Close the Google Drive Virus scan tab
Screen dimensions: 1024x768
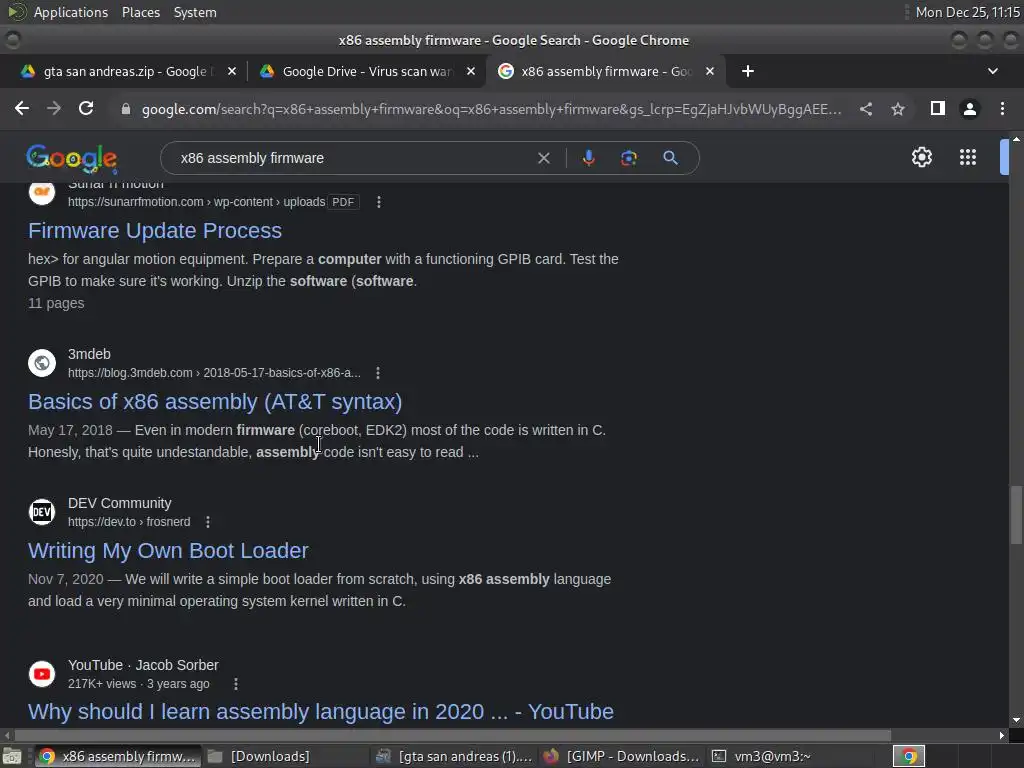[471, 71]
